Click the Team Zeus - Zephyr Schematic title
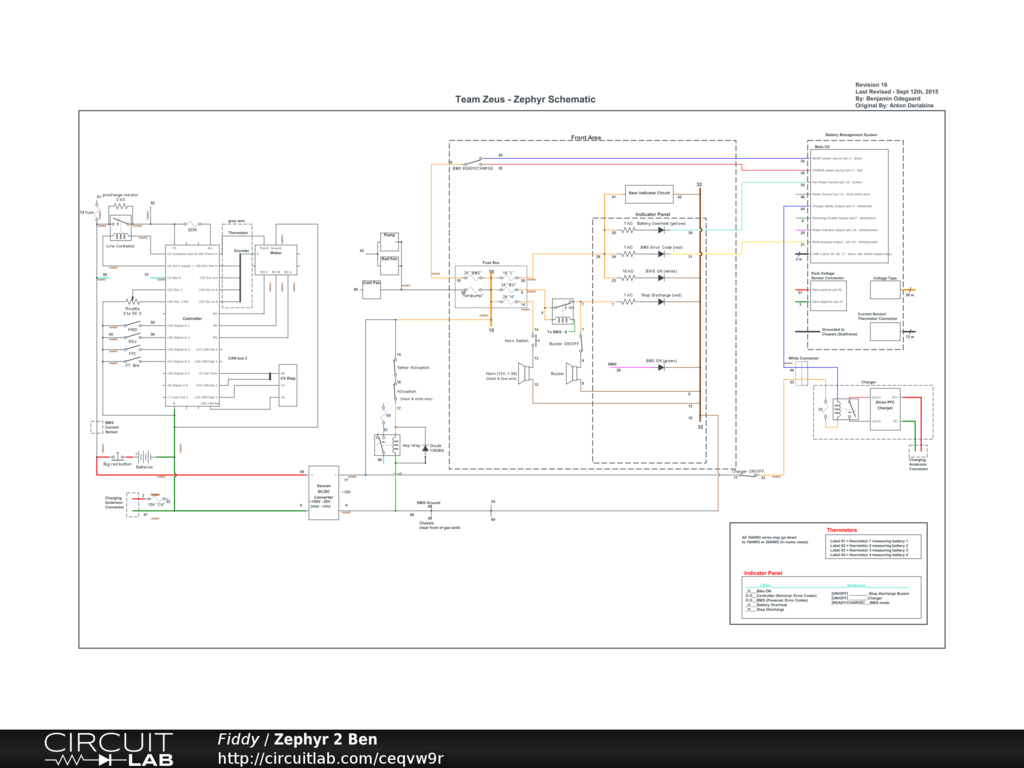The image size is (1024, 768). click(x=525, y=99)
